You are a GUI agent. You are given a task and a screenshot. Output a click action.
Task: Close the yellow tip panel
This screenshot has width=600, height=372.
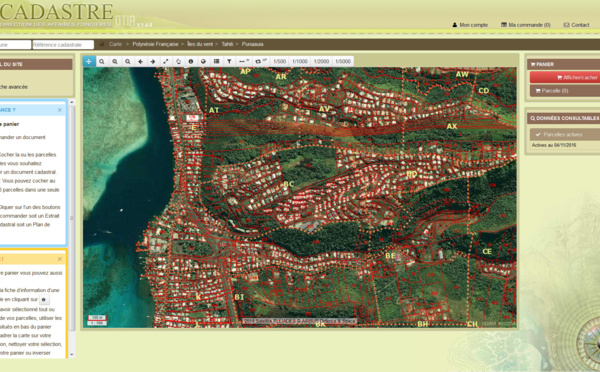(60, 259)
